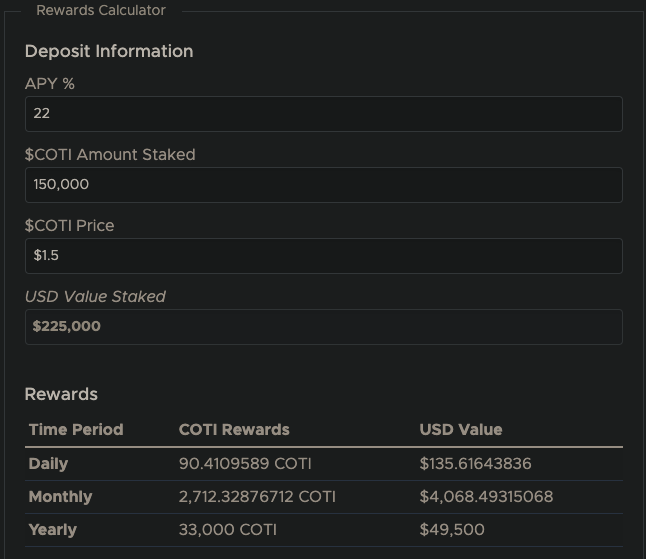The image size is (646, 559).
Task: Click the USD Value column header
Action: (461, 430)
